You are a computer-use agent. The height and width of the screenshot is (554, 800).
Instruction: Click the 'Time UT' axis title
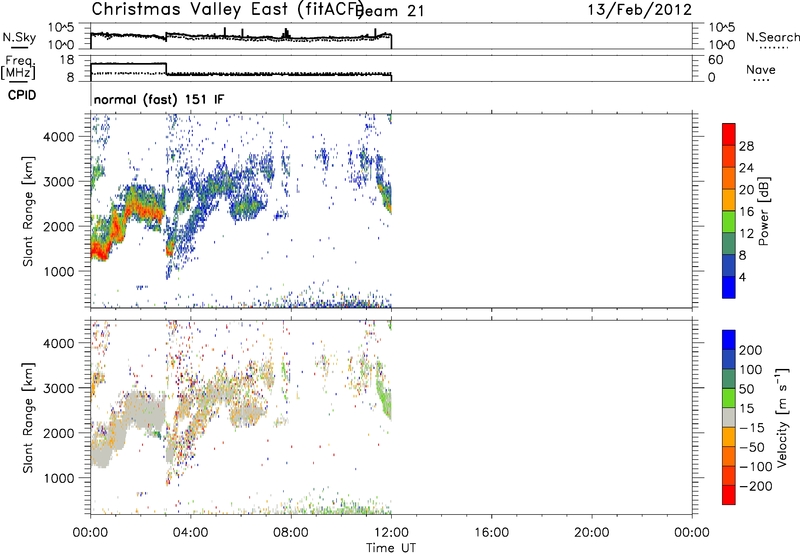coord(391,548)
